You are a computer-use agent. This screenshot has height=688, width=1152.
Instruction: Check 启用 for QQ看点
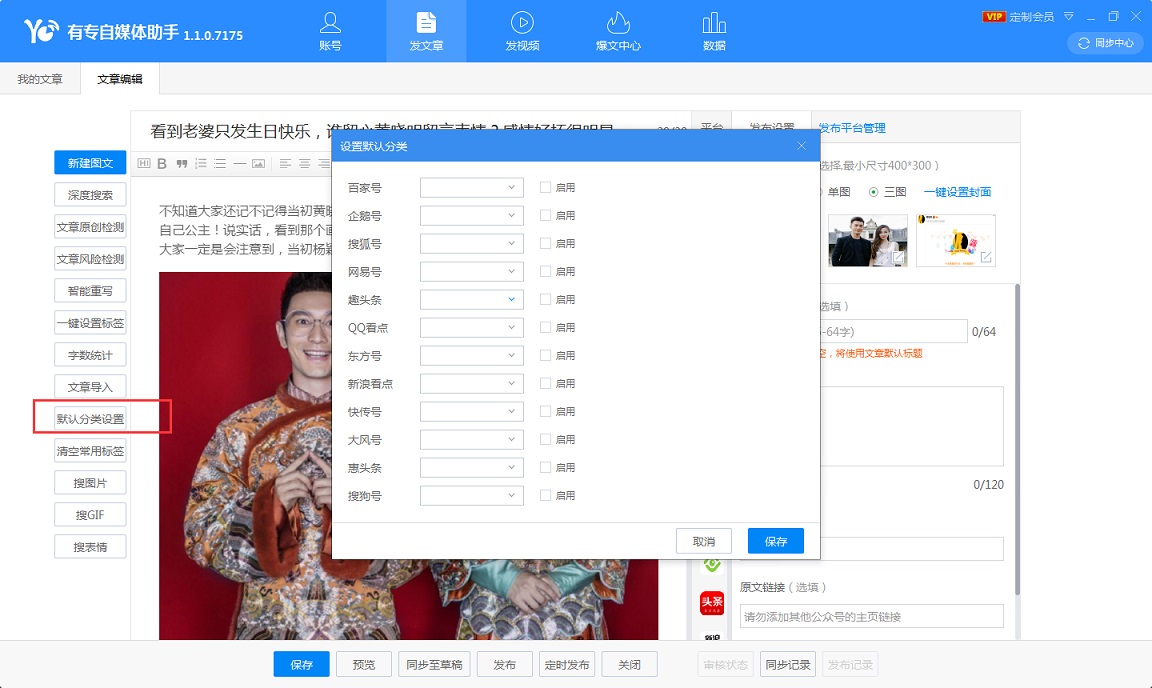(545, 327)
